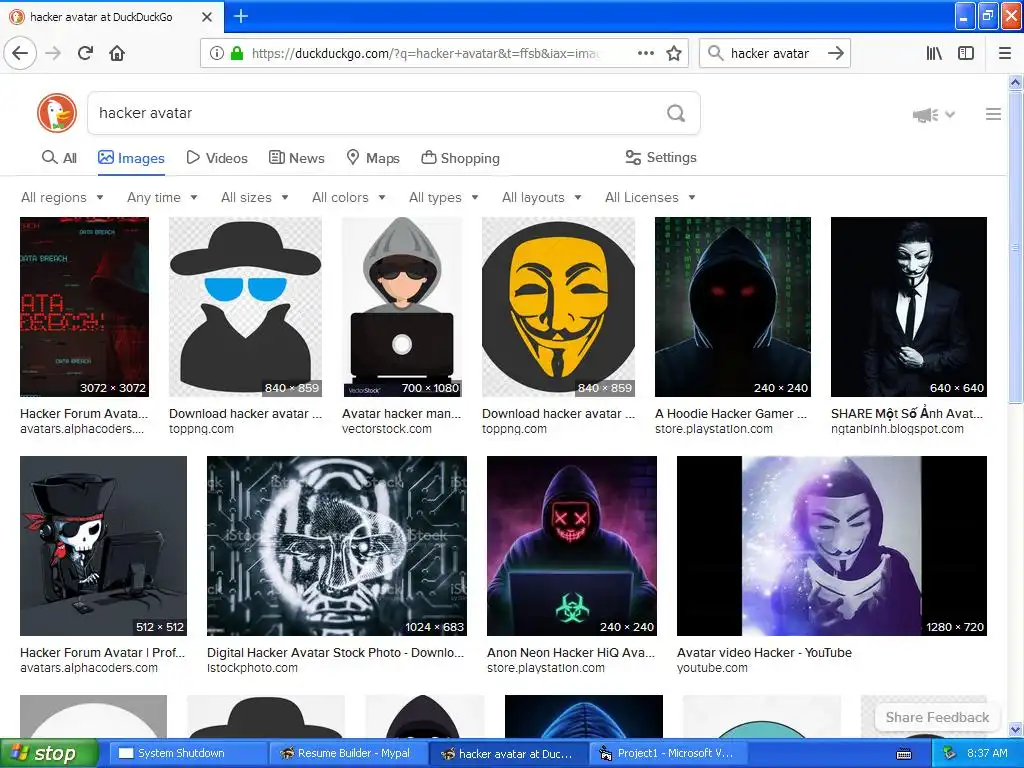
Task: Open the yellow Guy Fawkes mask image
Action: click(x=558, y=307)
